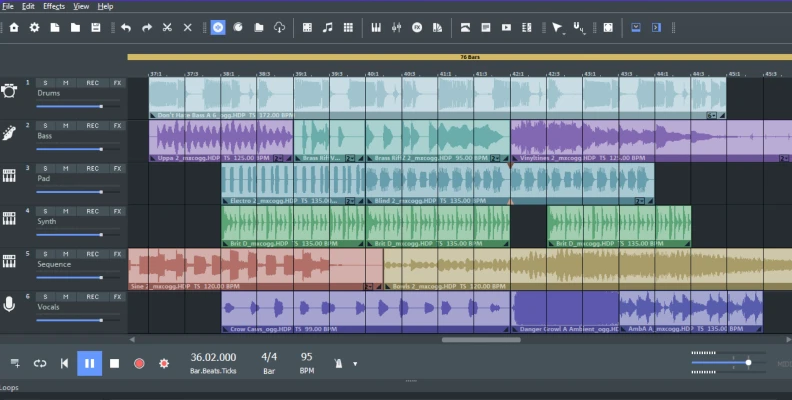This screenshot has width=792, height=400.
Task: Click the red gear record settings icon
Action: [x=164, y=363]
